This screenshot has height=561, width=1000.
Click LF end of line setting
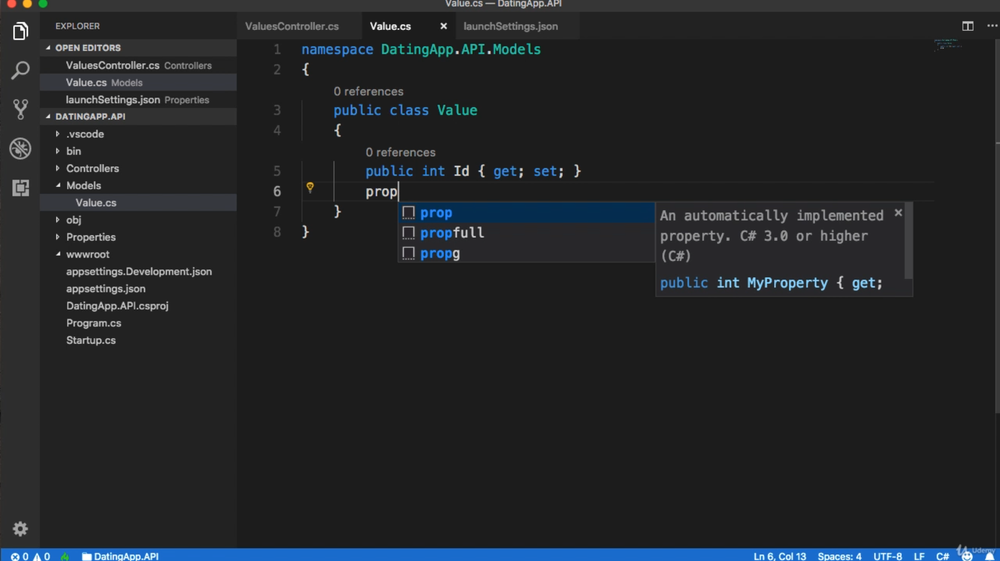click(919, 557)
